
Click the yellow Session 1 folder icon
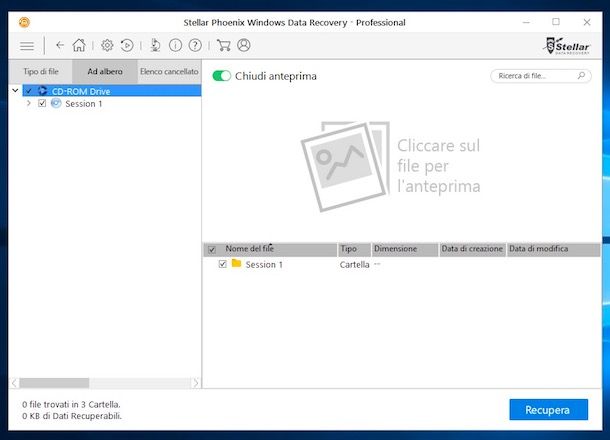236,264
